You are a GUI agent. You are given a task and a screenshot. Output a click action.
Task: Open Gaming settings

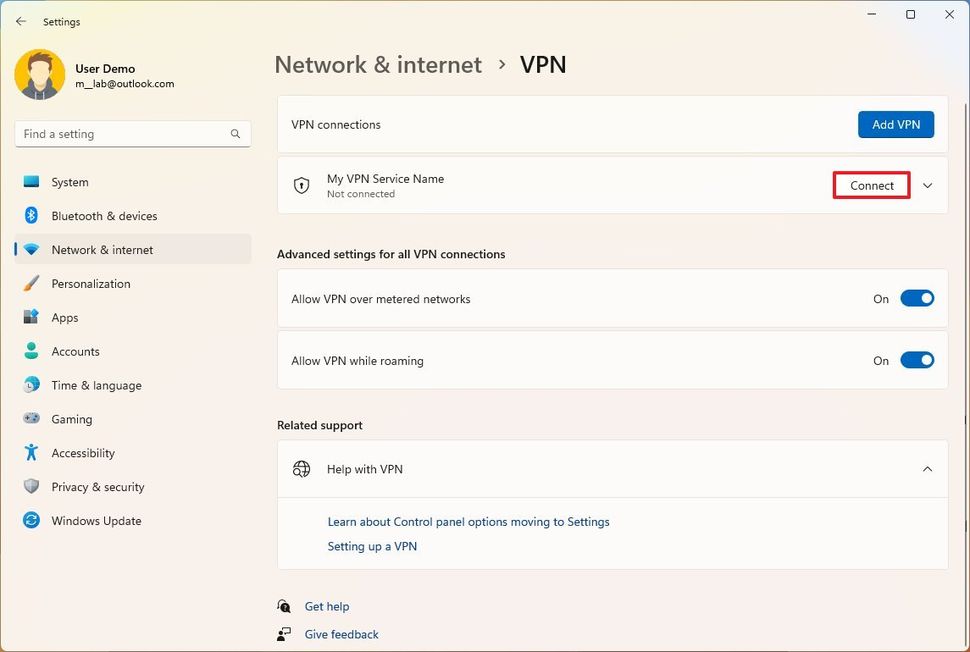pos(69,419)
